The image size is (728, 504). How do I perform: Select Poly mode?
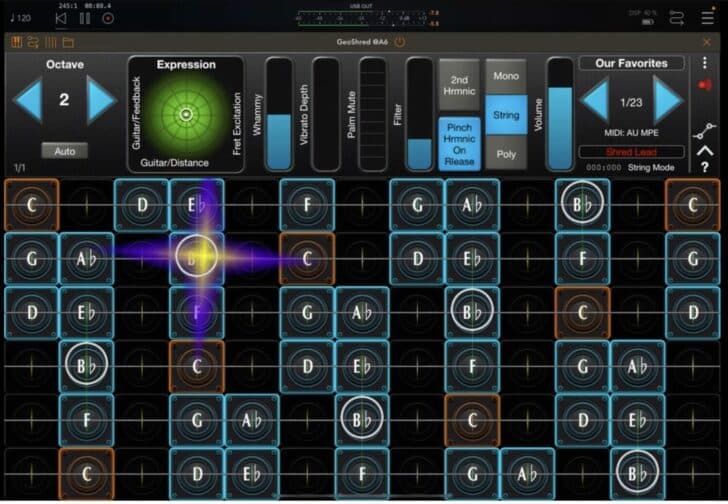tap(506, 154)
